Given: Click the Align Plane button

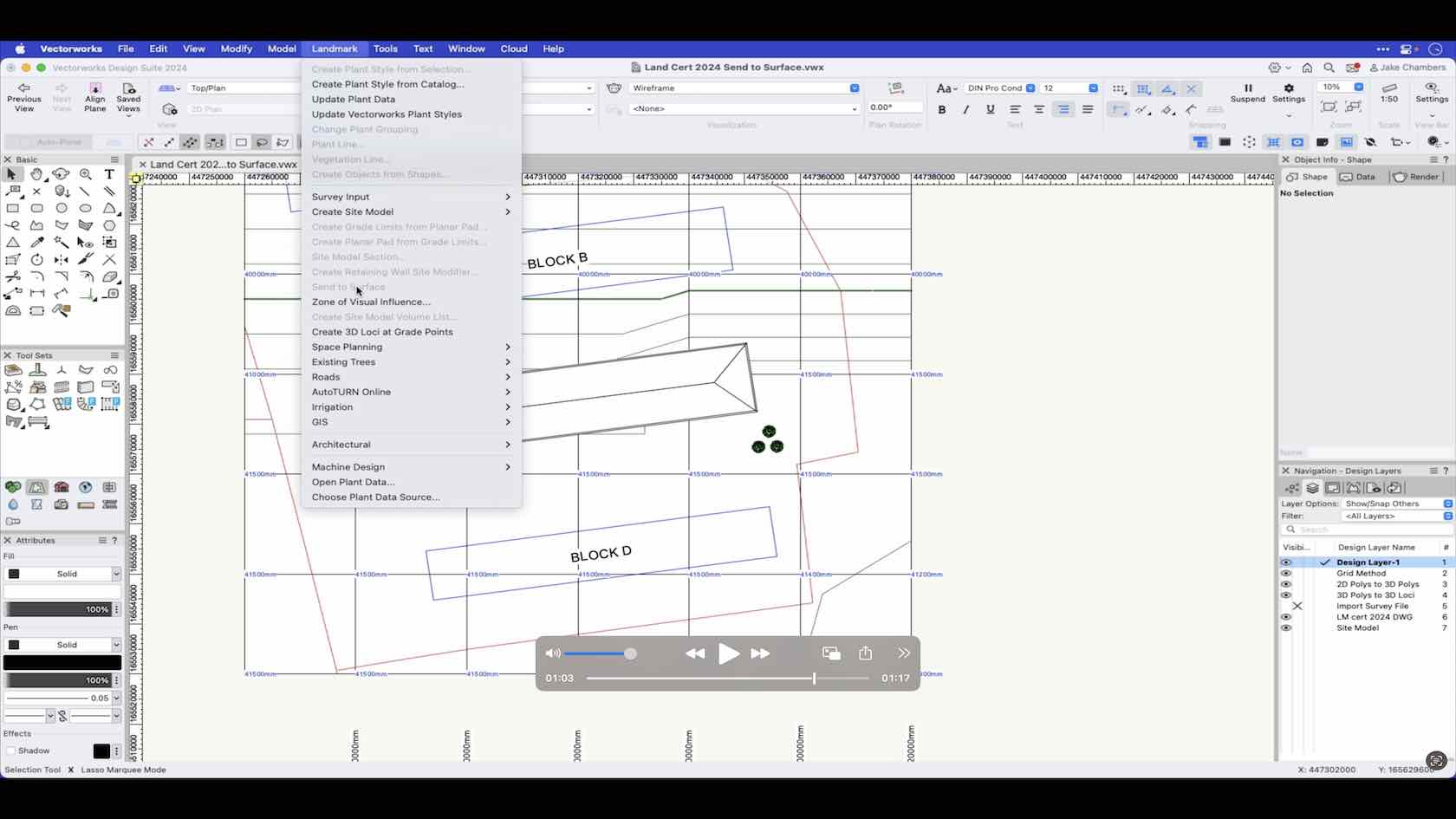Looking at the screenshot, I should pos(95,95).
